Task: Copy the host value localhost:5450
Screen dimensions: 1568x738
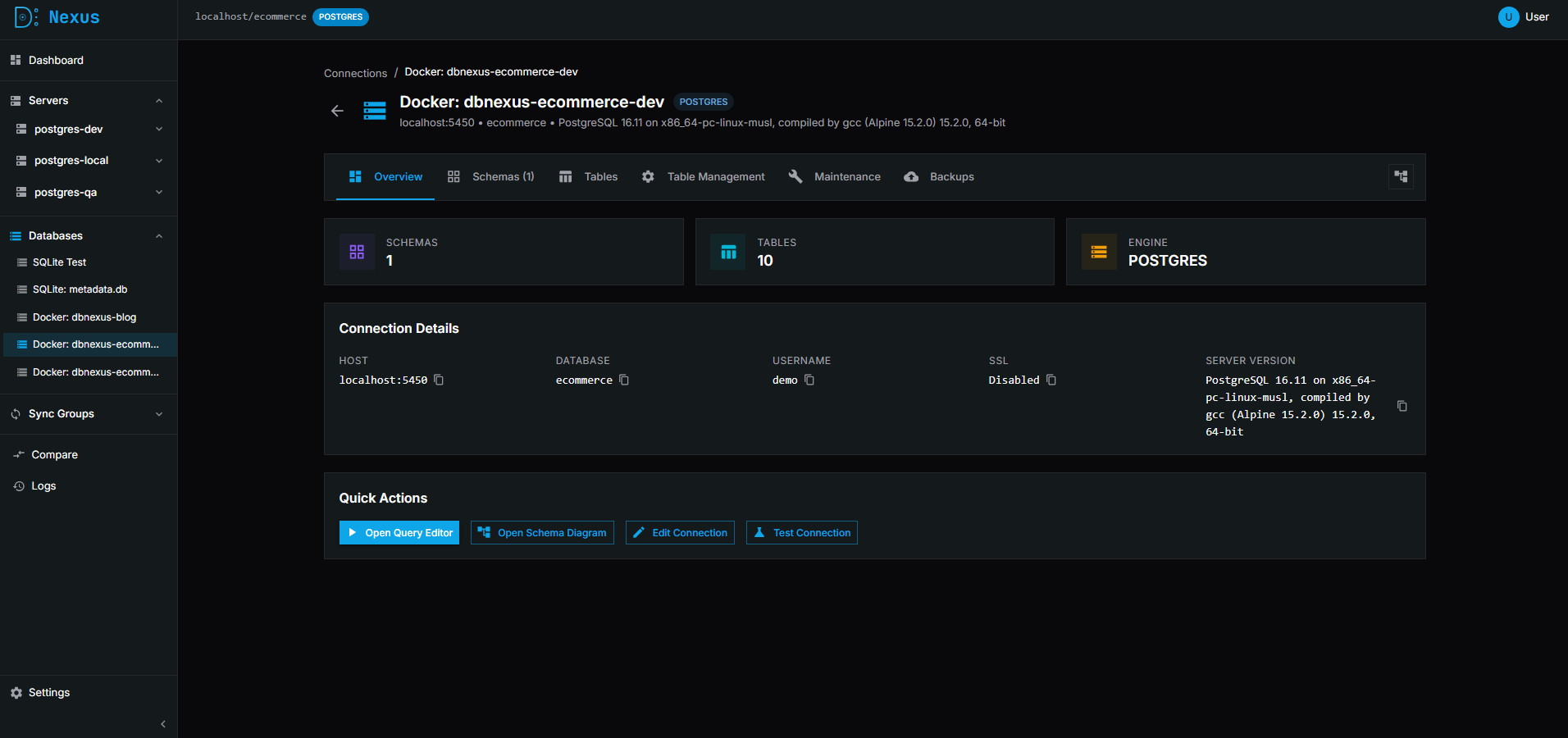Action: [x=439, y=380]
